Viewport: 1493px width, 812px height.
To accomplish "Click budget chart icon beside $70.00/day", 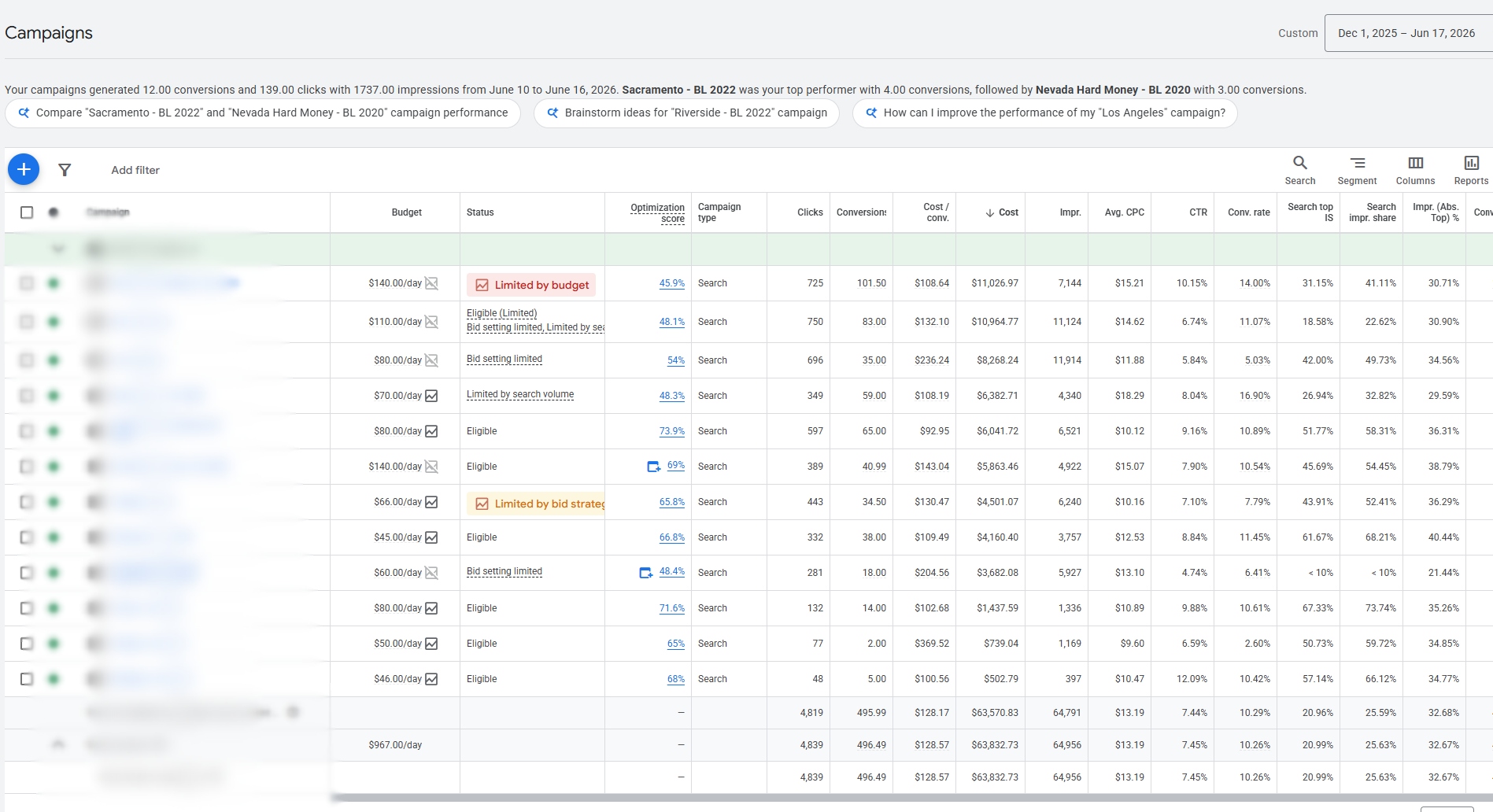I will click(431, 396).
